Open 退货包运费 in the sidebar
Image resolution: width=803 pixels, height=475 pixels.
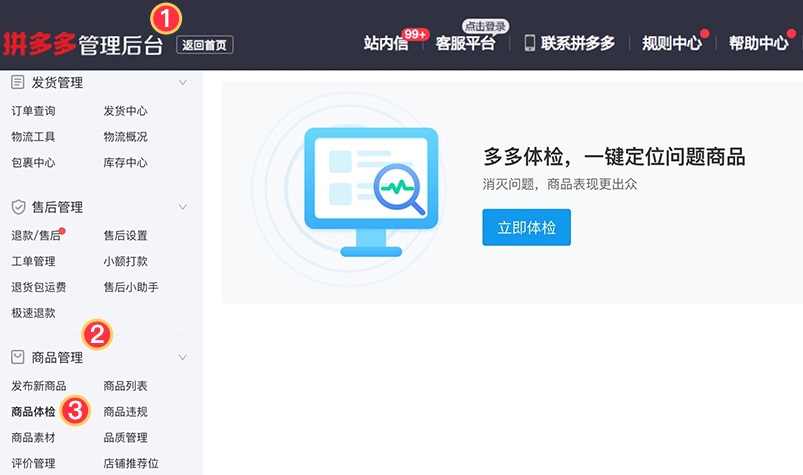(x=39, y=287)
